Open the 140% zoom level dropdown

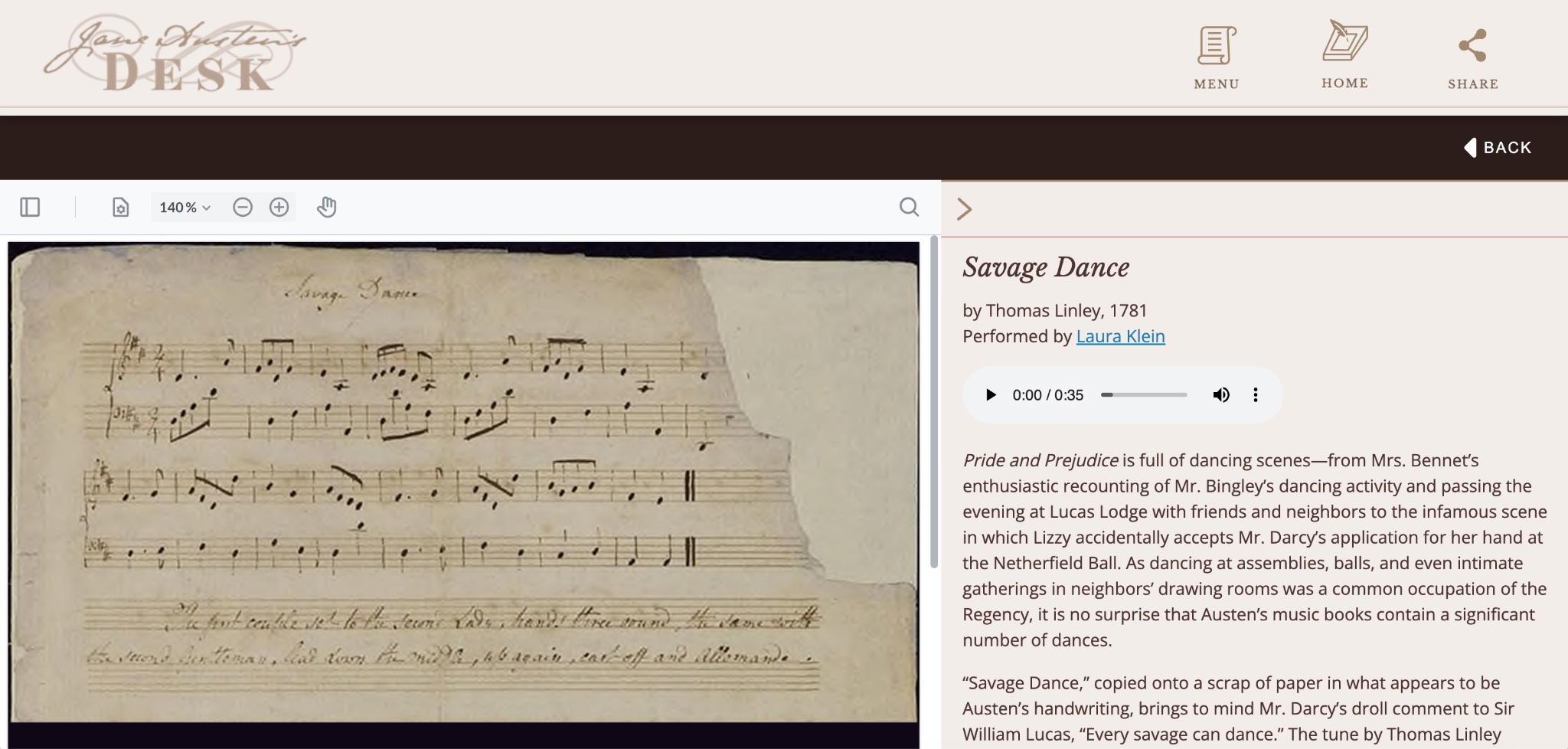point(185,208)
